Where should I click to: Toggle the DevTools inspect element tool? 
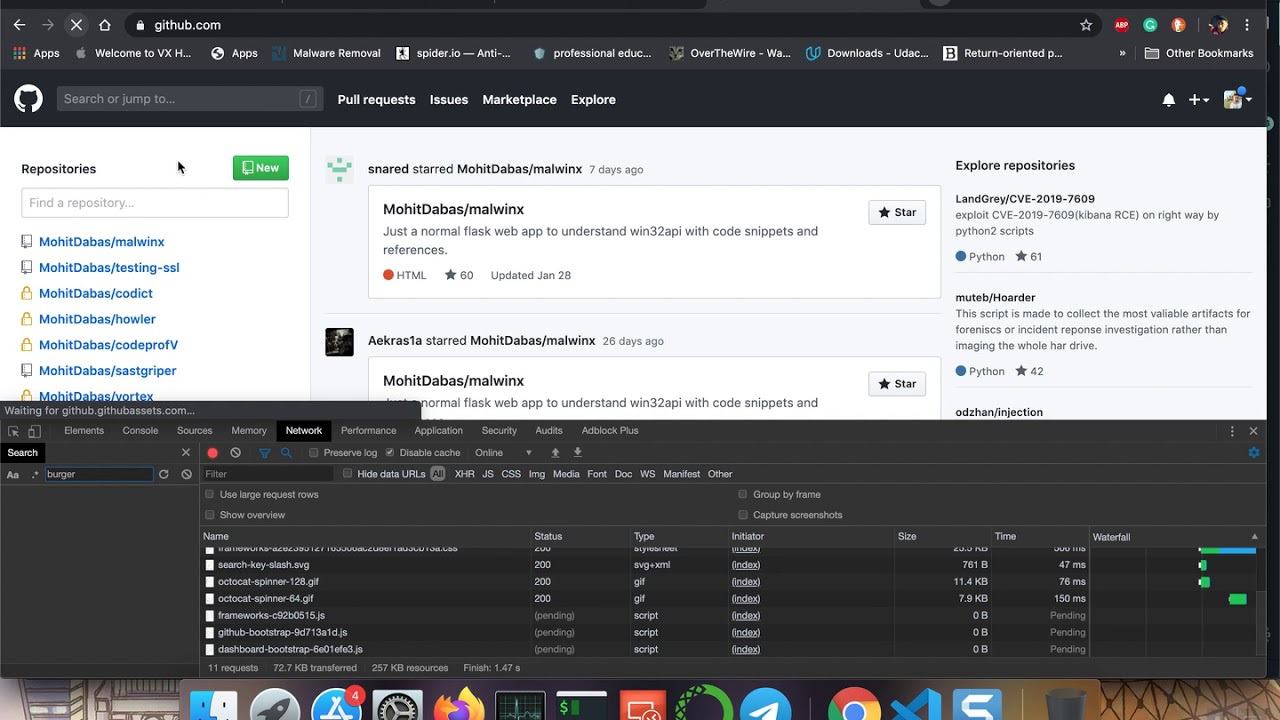13,431
